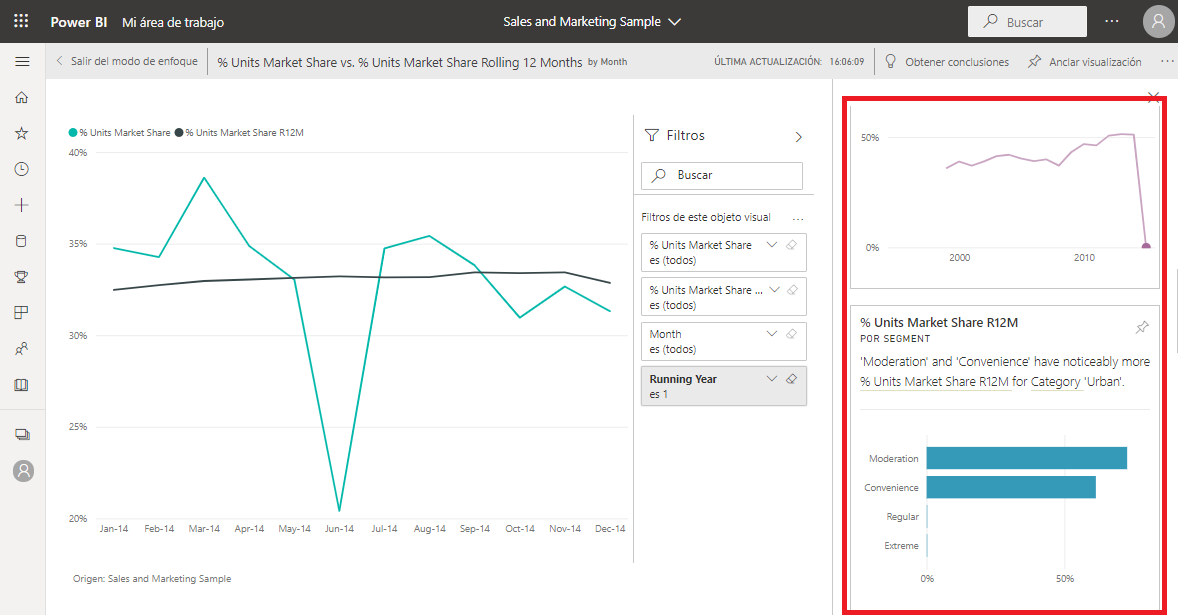Open the Apps icon in the sidebar

point(21,312)
